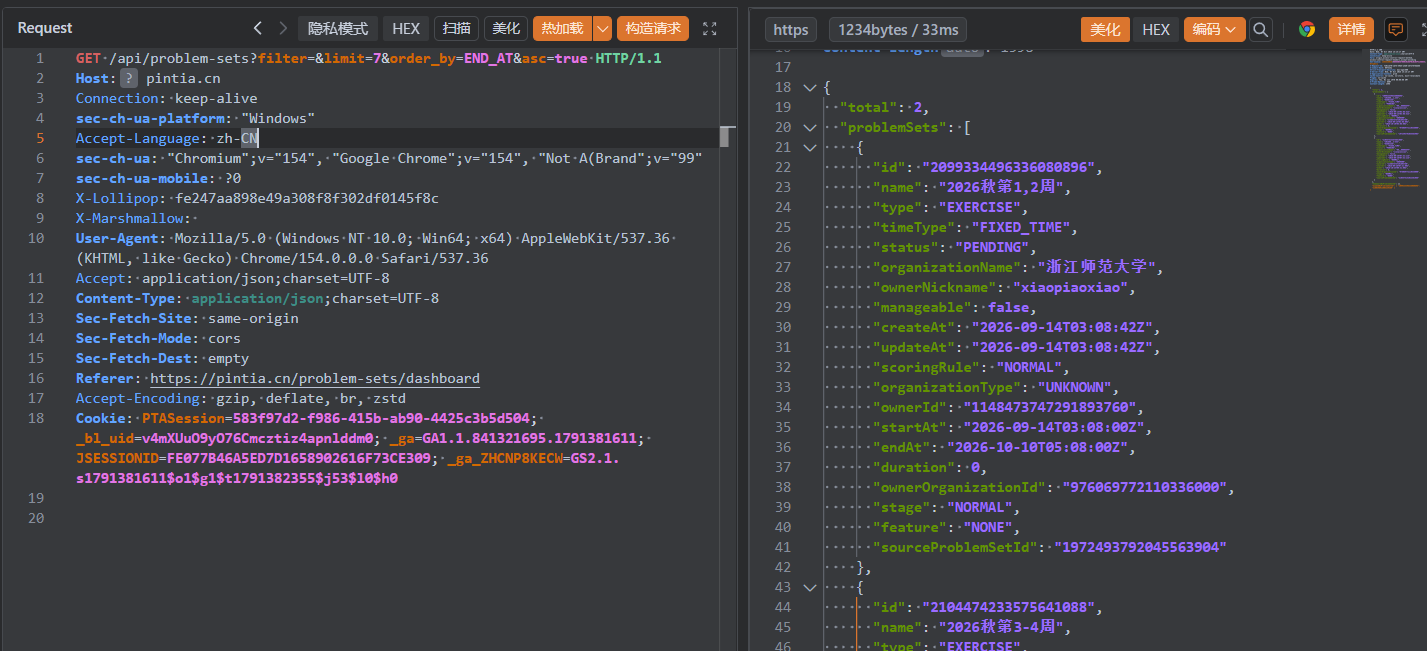
Task: Toggle 隐私模式 privacy mode
Action: tap(338, 29)
